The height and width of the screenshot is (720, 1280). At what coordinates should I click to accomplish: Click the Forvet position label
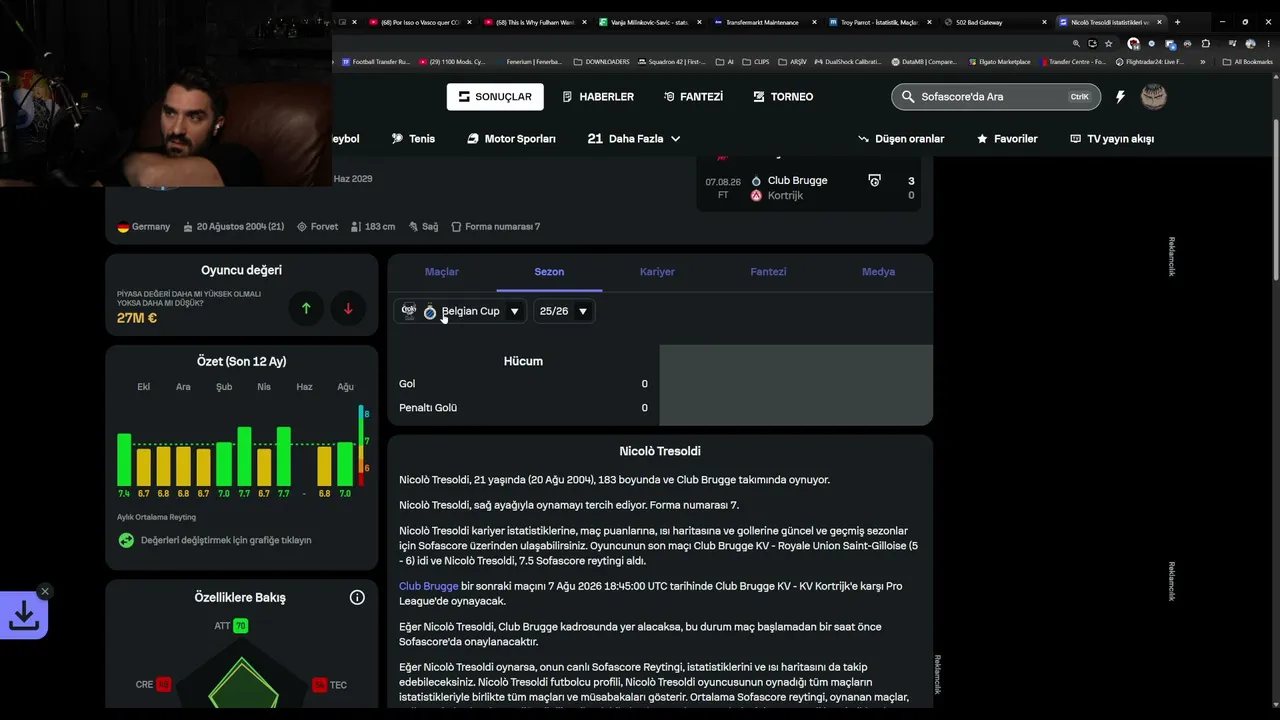coord(318,227)
